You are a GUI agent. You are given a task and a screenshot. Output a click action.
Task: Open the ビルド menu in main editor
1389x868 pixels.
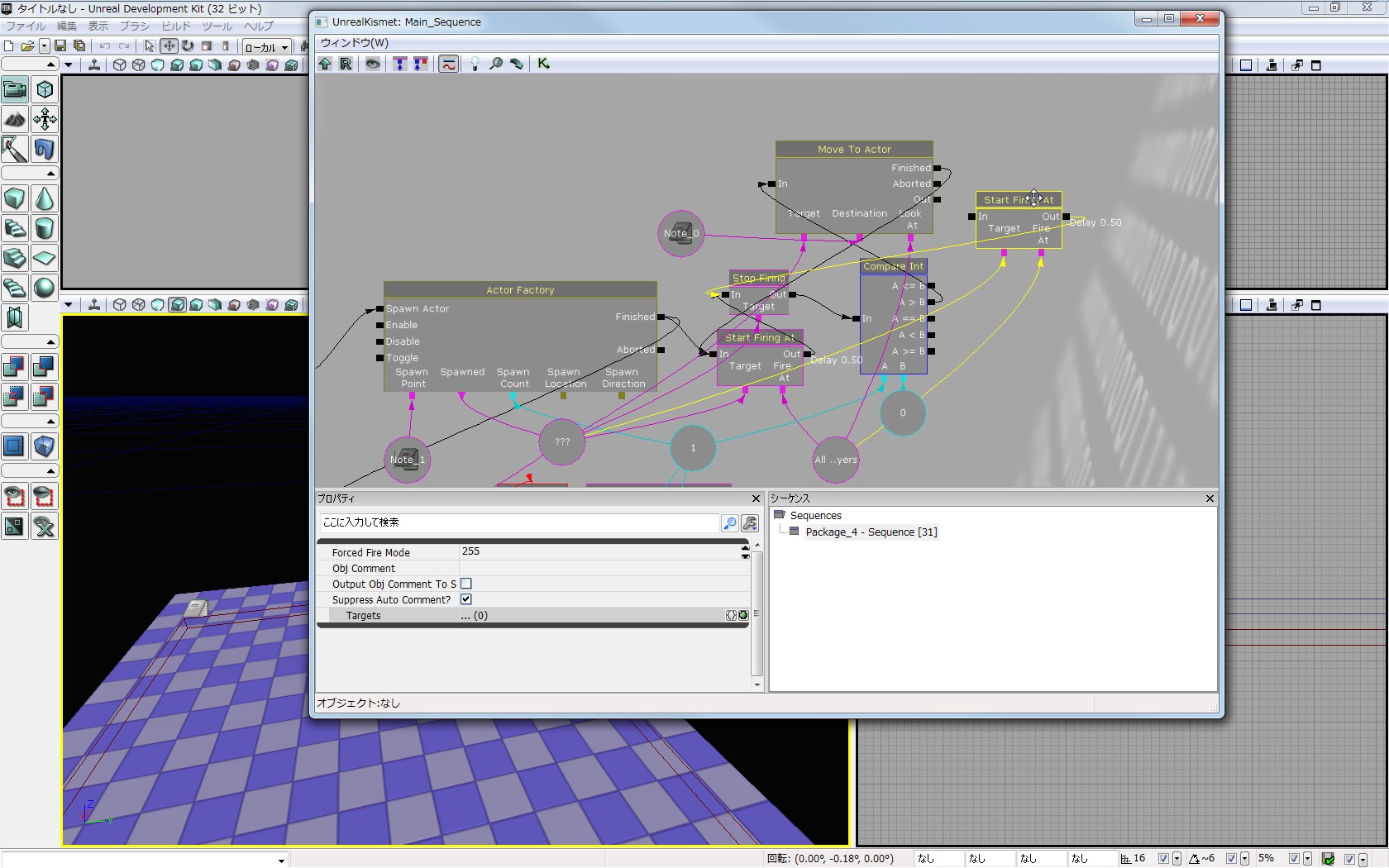click(x=175, y=26)
